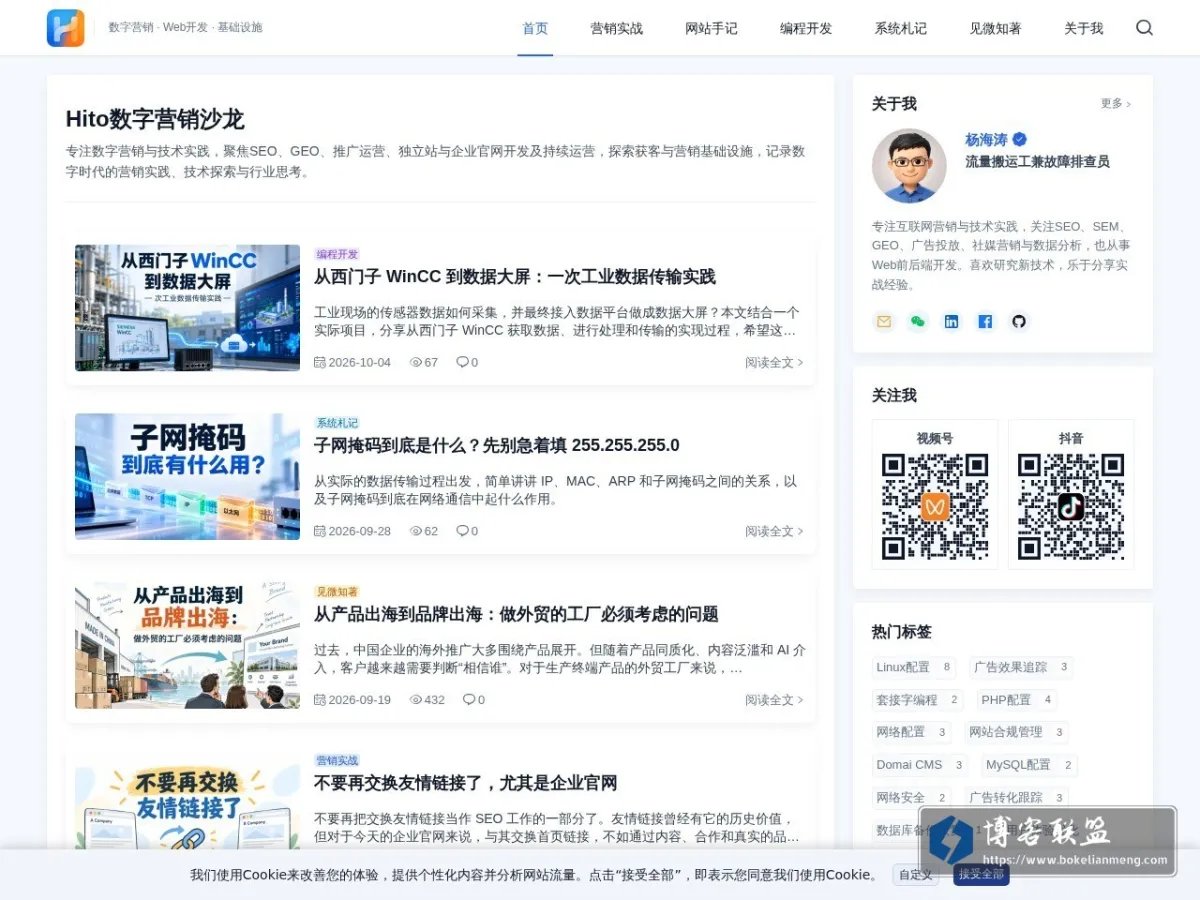
Task: Open the Facebook profile icon
Action: (985, 321)
